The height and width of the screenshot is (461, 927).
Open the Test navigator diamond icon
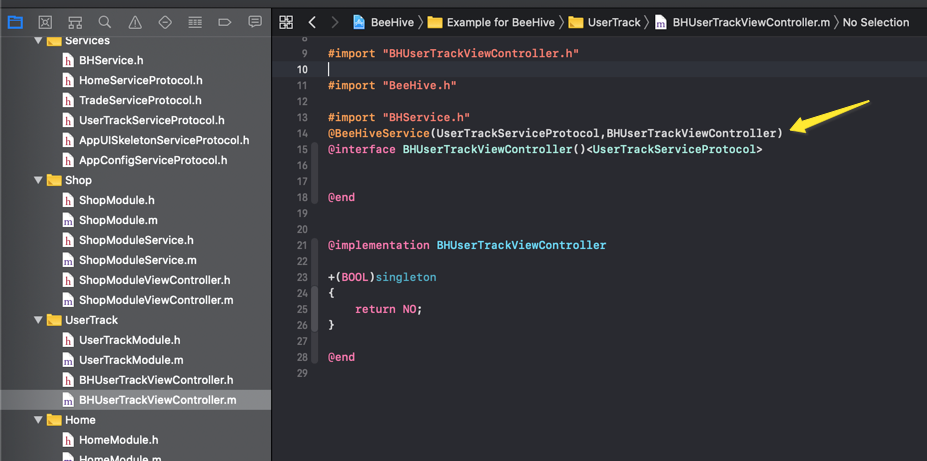165,22
